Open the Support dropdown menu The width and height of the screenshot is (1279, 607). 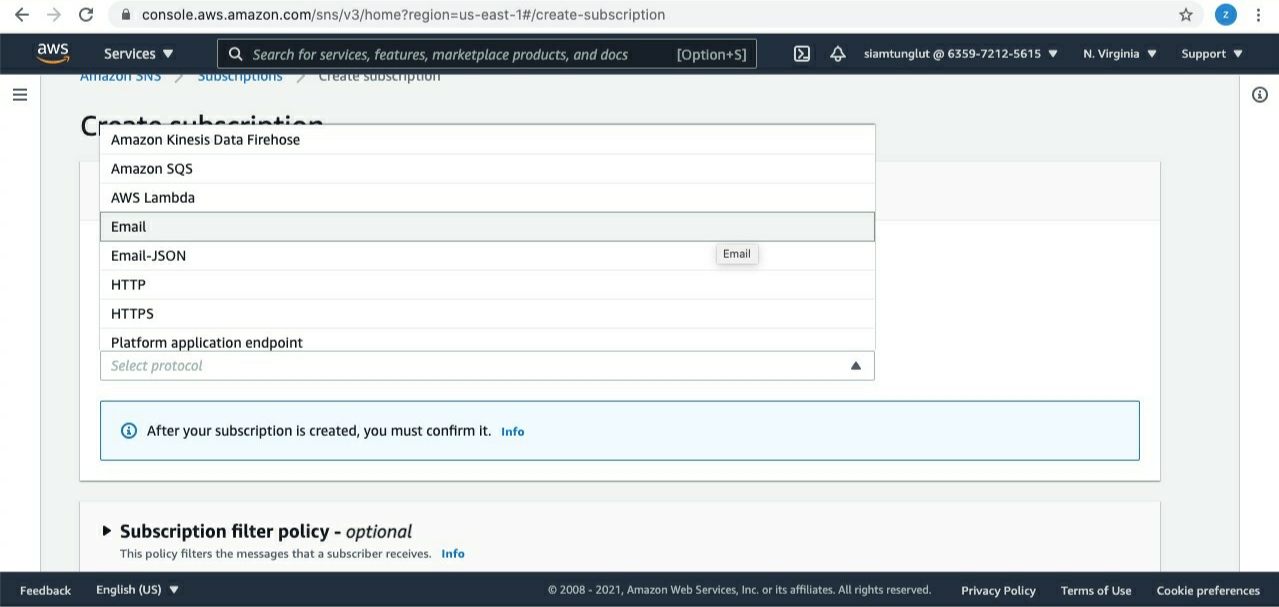(1212, 54)
